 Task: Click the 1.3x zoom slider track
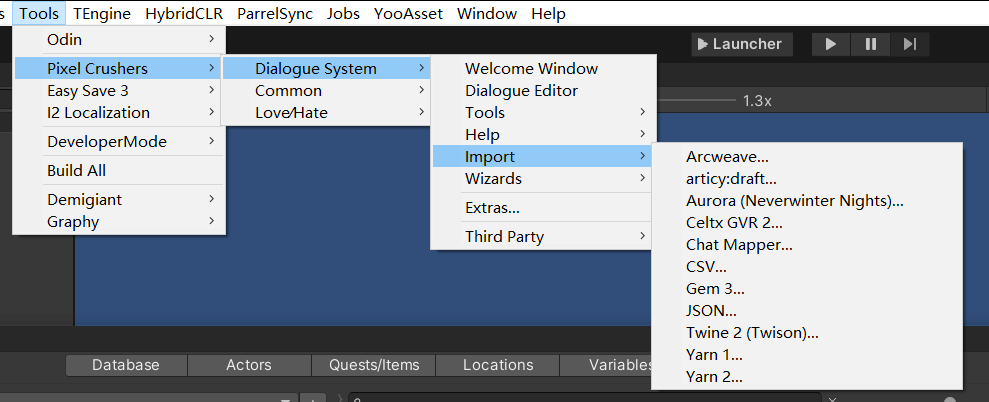tap(696, 101)
